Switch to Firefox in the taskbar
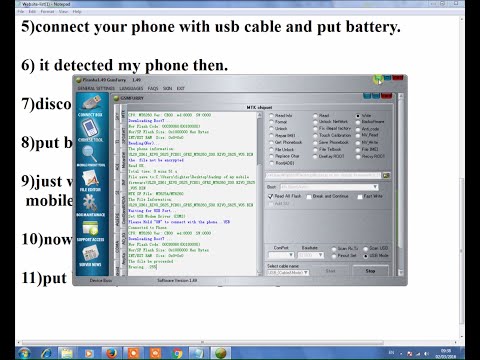The image size is (480, 360). [111, 353]
